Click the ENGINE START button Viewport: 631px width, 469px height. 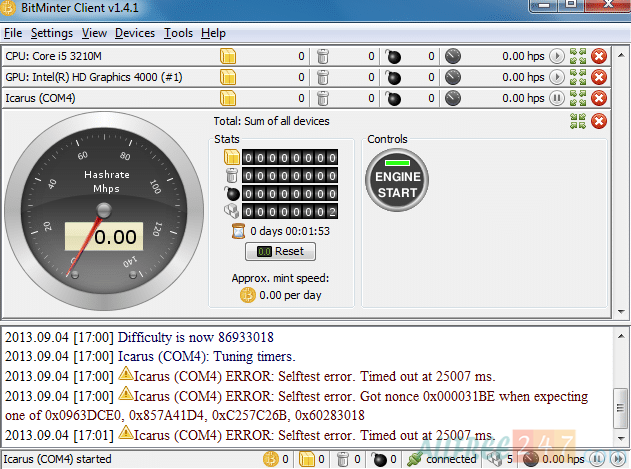(x=397, y=180)
